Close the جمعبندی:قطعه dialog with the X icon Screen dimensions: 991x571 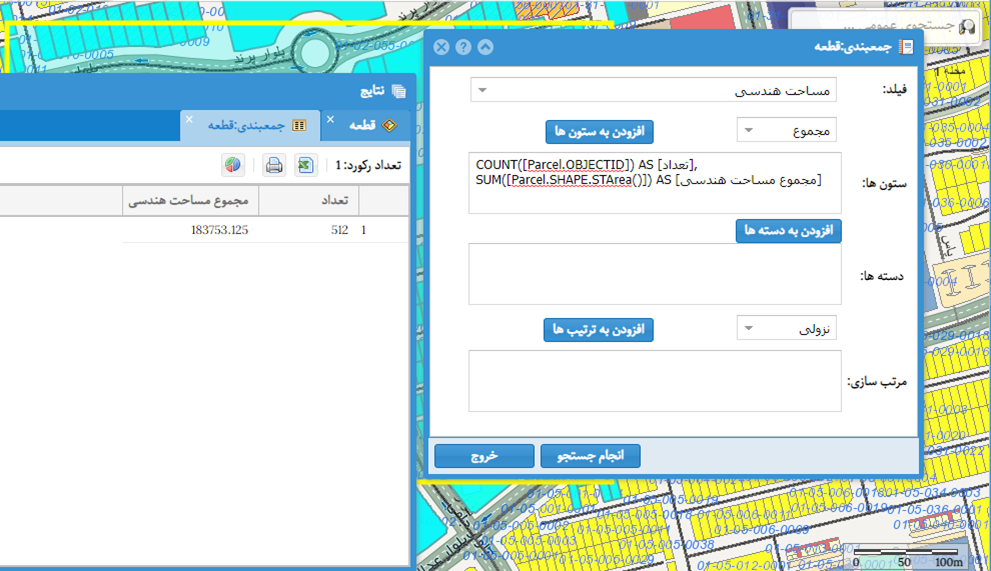pyautogui.click(x=441, y=47)
